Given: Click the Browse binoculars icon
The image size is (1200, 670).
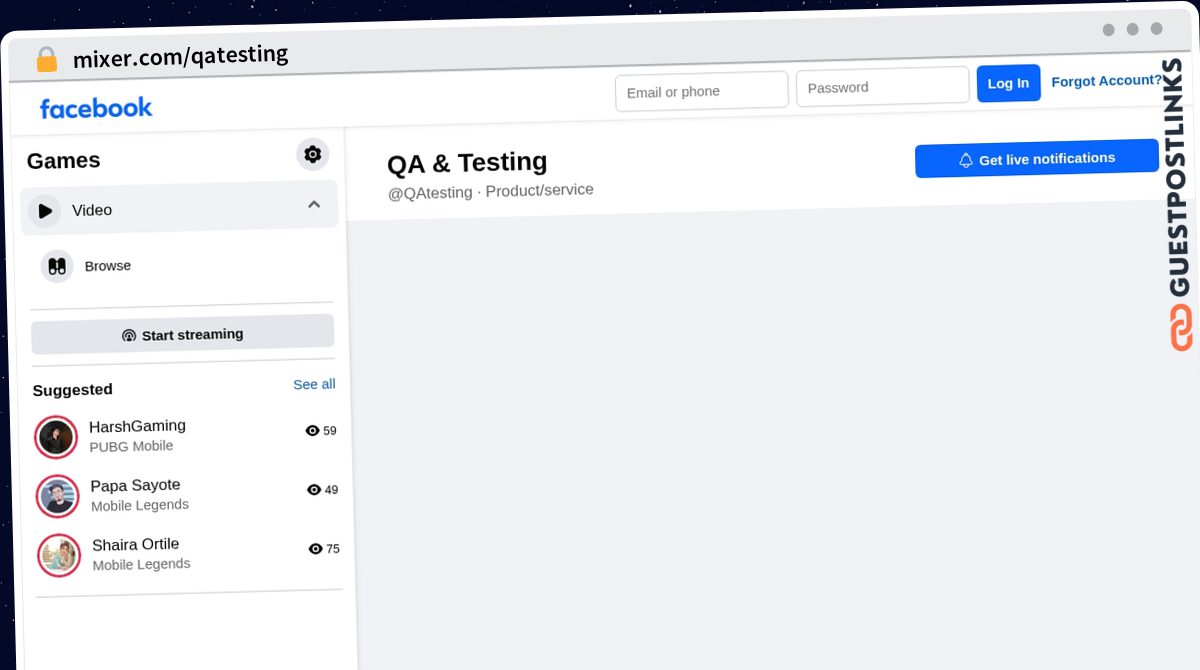Looking at the screenshot, I should point(57,266).
